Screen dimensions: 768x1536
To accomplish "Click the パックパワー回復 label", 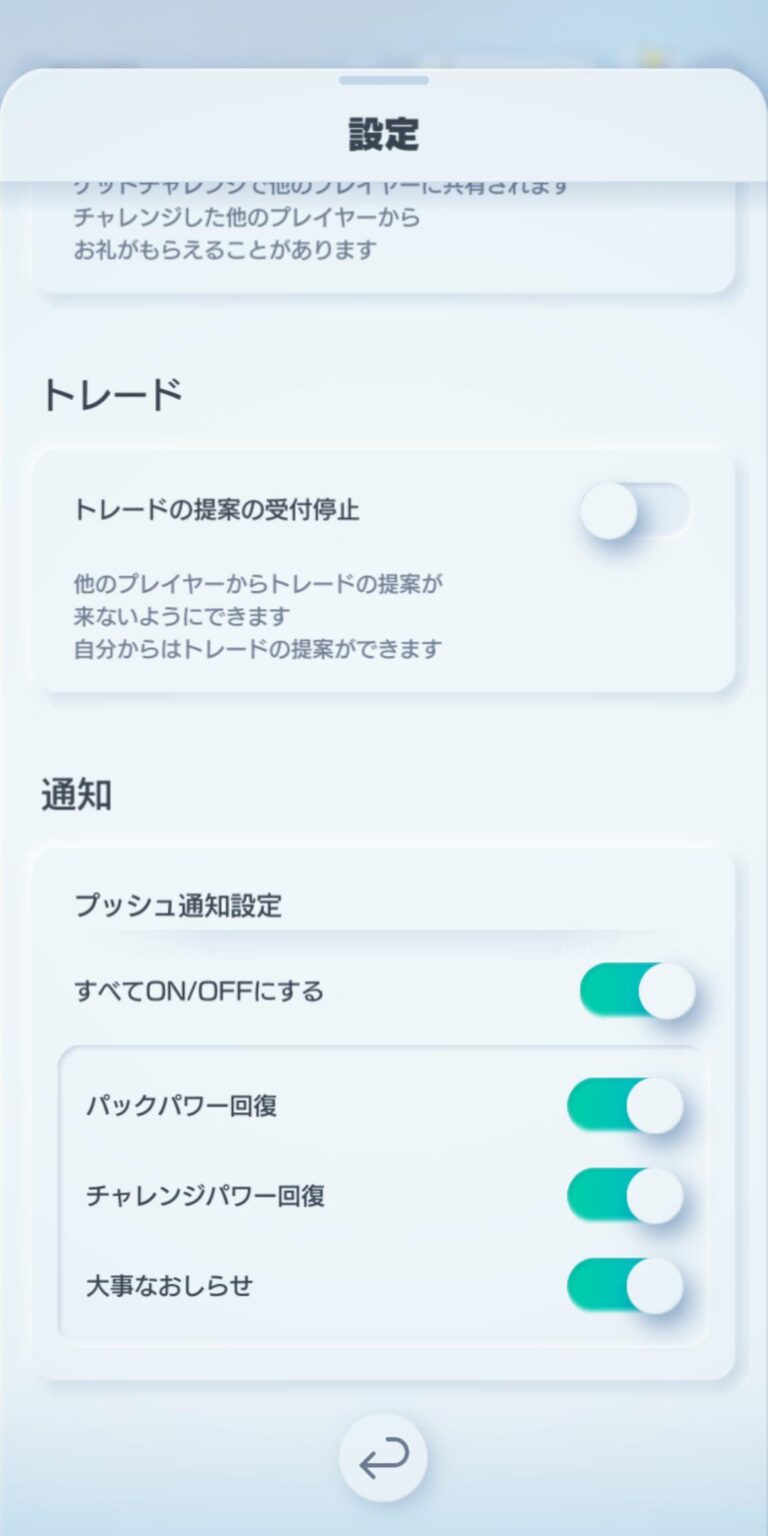I will tap(181, 1106).
